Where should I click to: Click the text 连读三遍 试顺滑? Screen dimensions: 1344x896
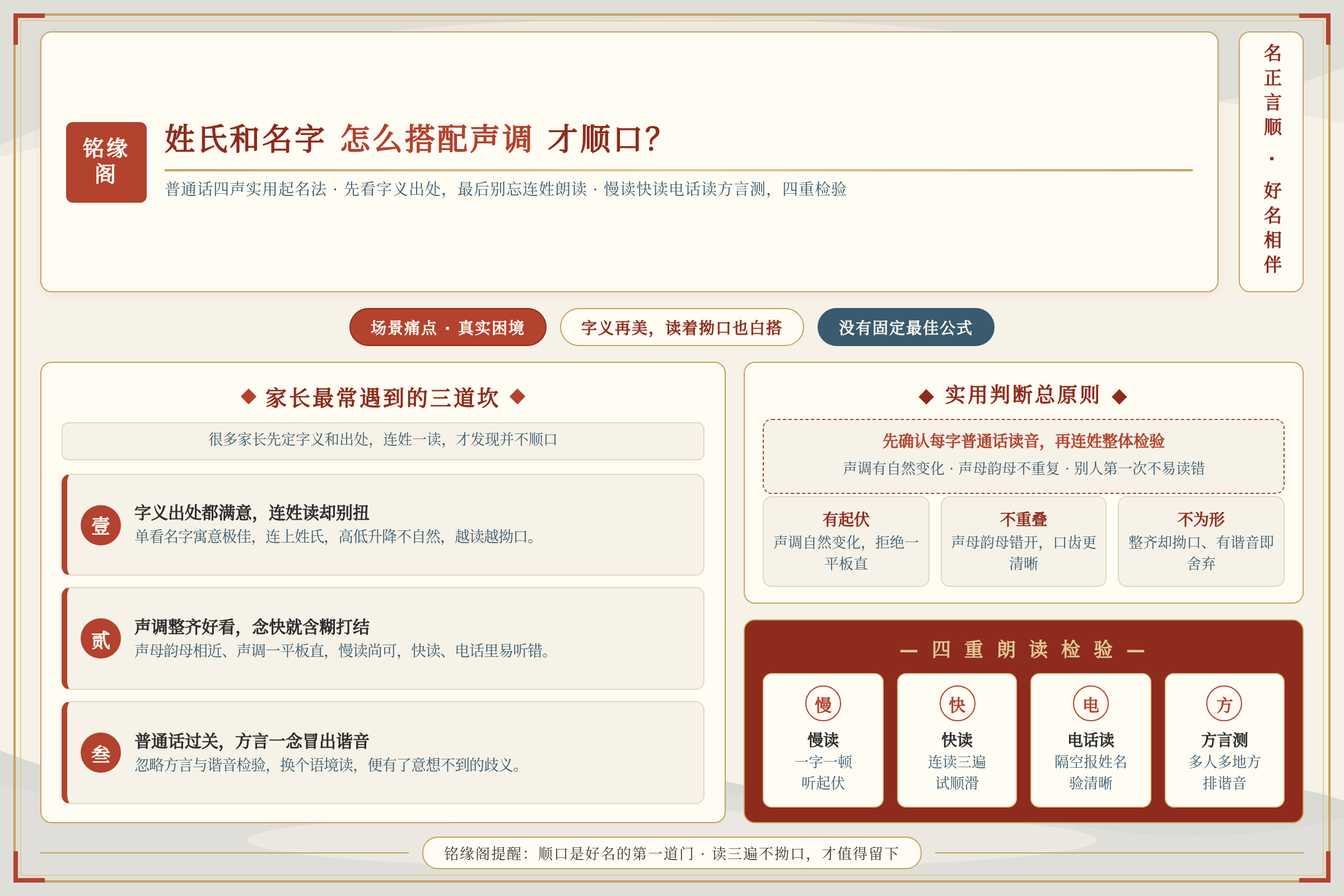pyautogui.click(x=957, y=772)
